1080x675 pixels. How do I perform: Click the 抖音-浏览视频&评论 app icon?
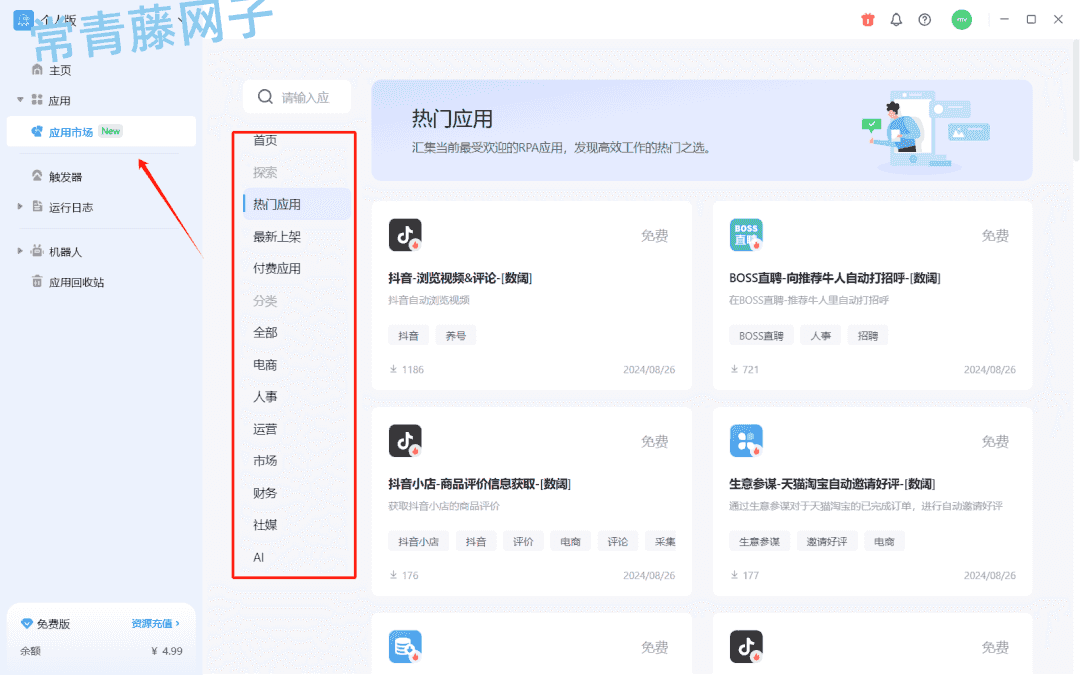point(405,235)
